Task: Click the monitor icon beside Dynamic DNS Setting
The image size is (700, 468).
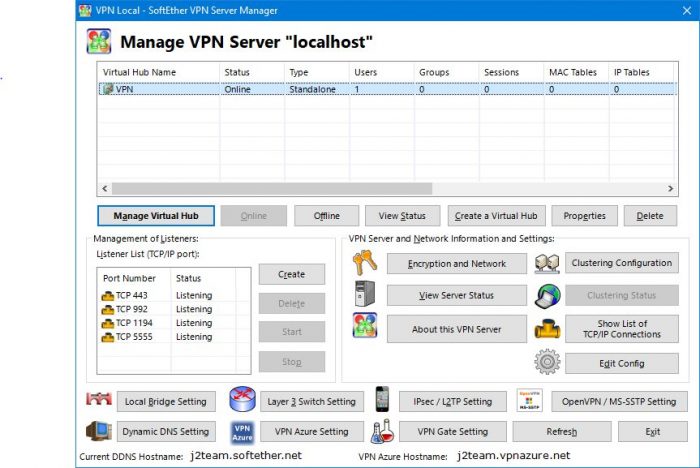Action: pos(99,431)
